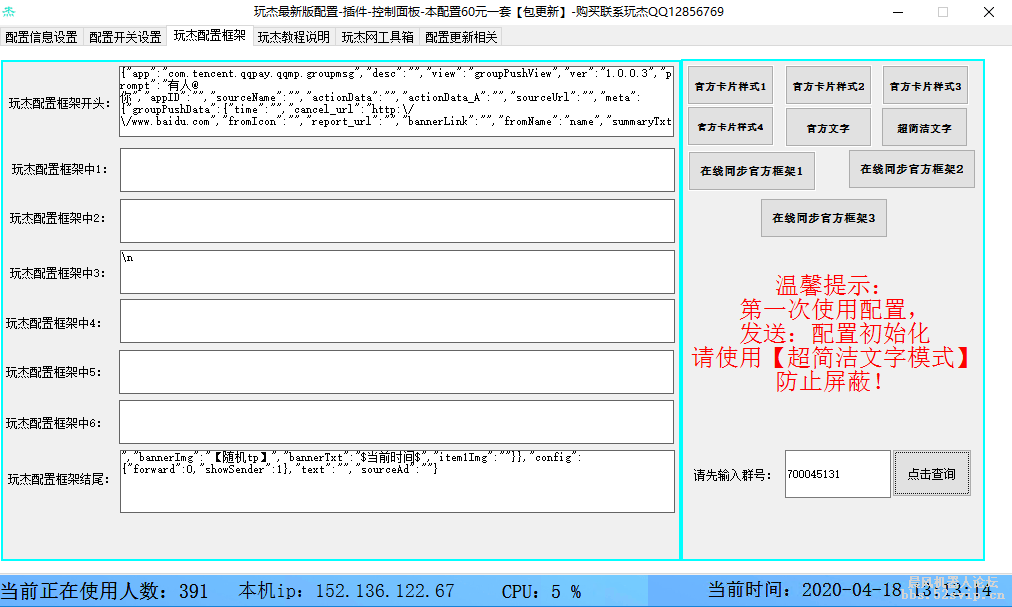The width and height of the screenshot is (1012, 607).
Task: Focus the 玩杰配置框架中3 text field
Action: coord(396,272)
